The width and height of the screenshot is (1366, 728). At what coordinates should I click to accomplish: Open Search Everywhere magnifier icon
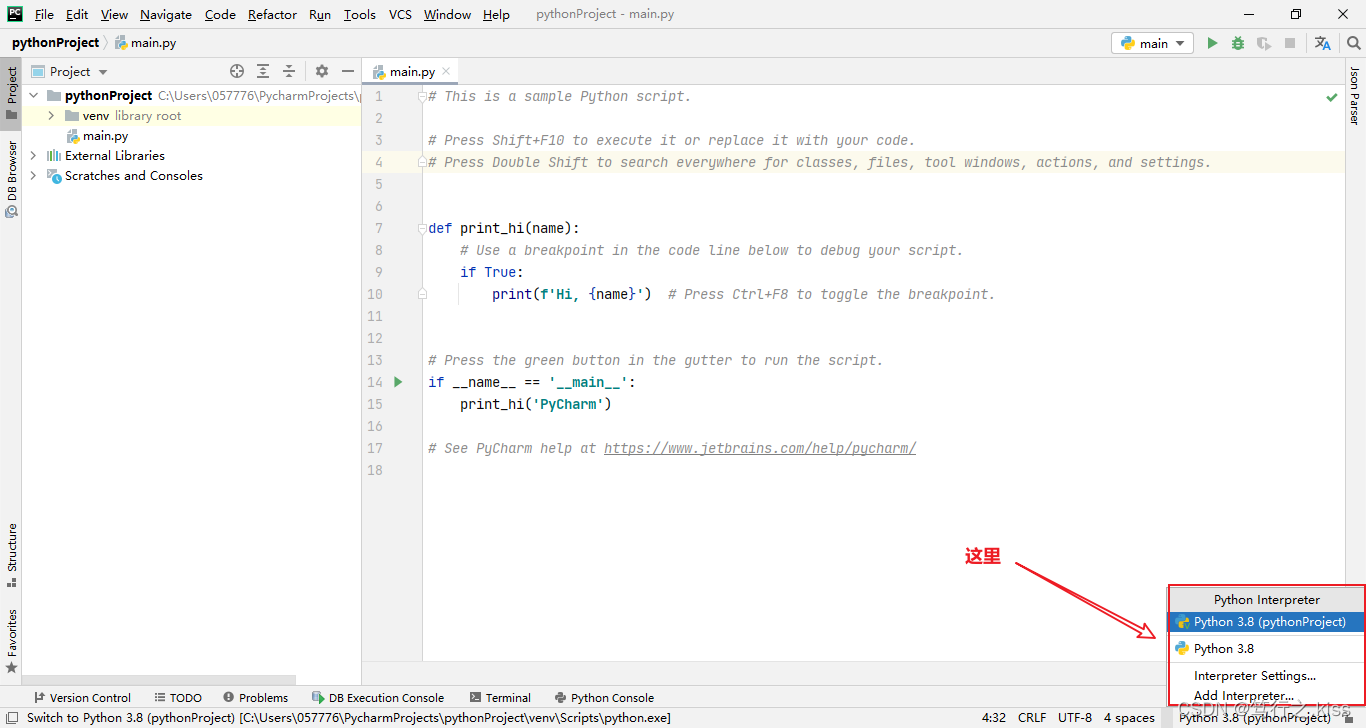coord(1354,43)
